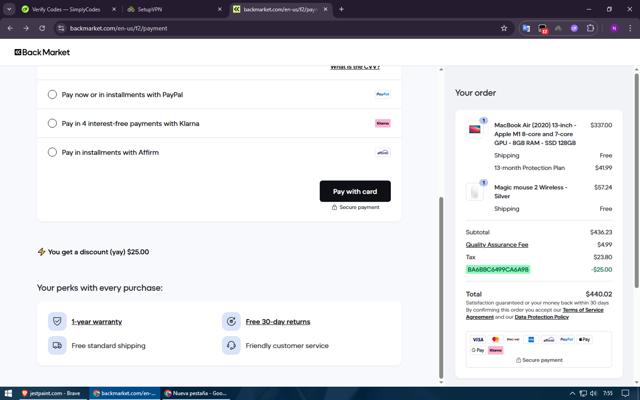This screenshot has width=640, height=400.
Task: Click the lock icon under Pay with card
Action: point(334,207)
